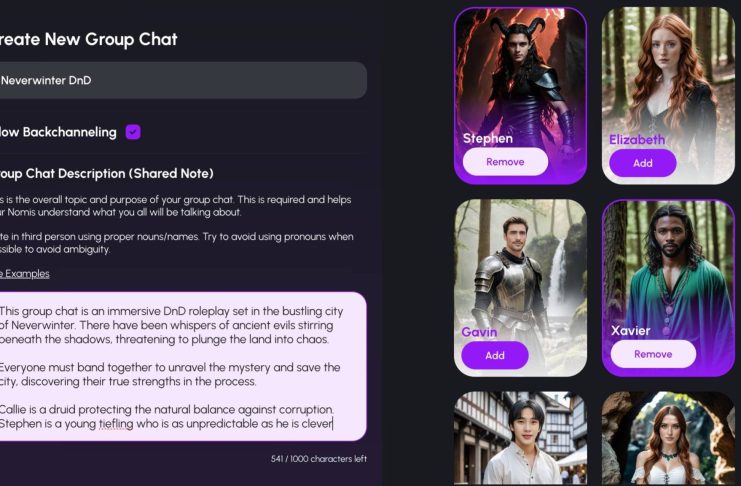Screen dimensions: 741x486
Task: Click the Neverwinter DnD group name field
Action: [x=181, y=80]
